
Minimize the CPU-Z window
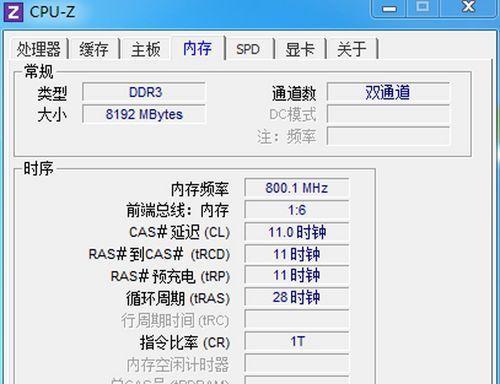[389, 8]
